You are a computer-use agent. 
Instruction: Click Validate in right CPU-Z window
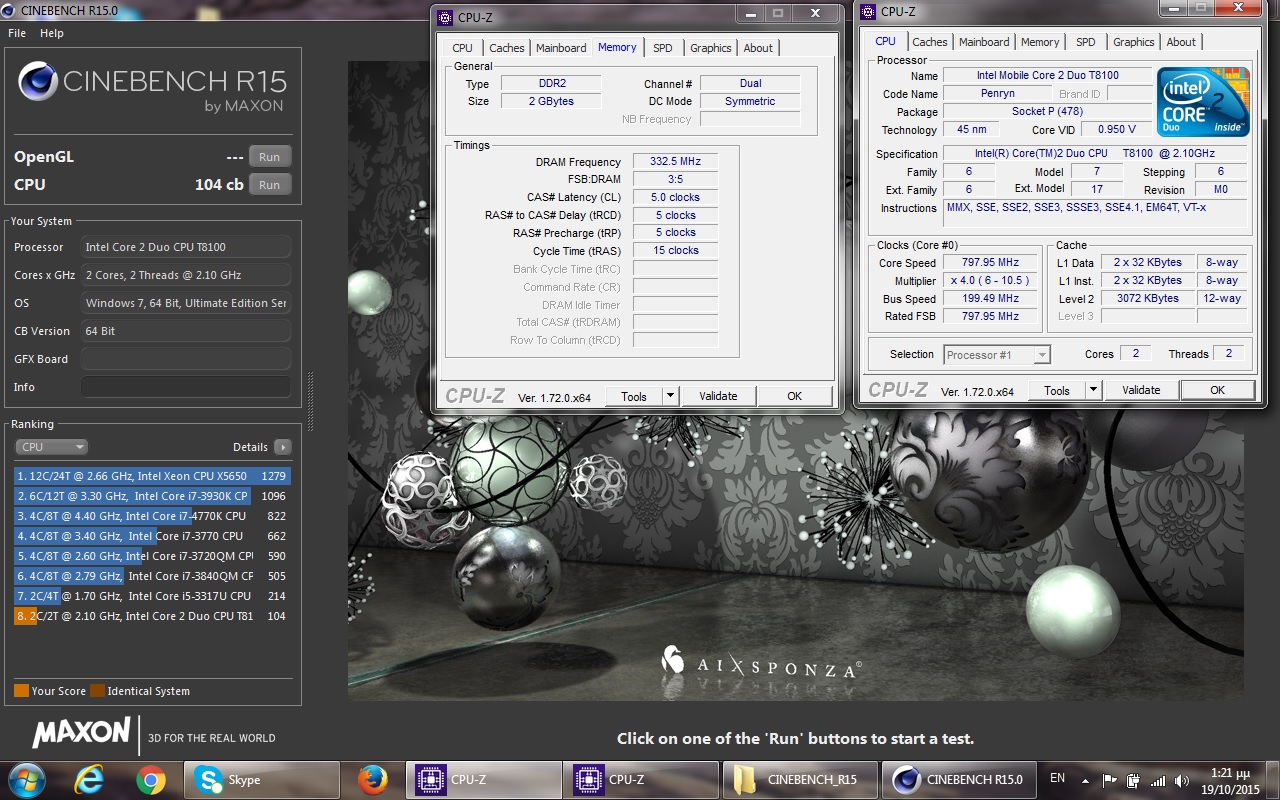[1141, 390]
